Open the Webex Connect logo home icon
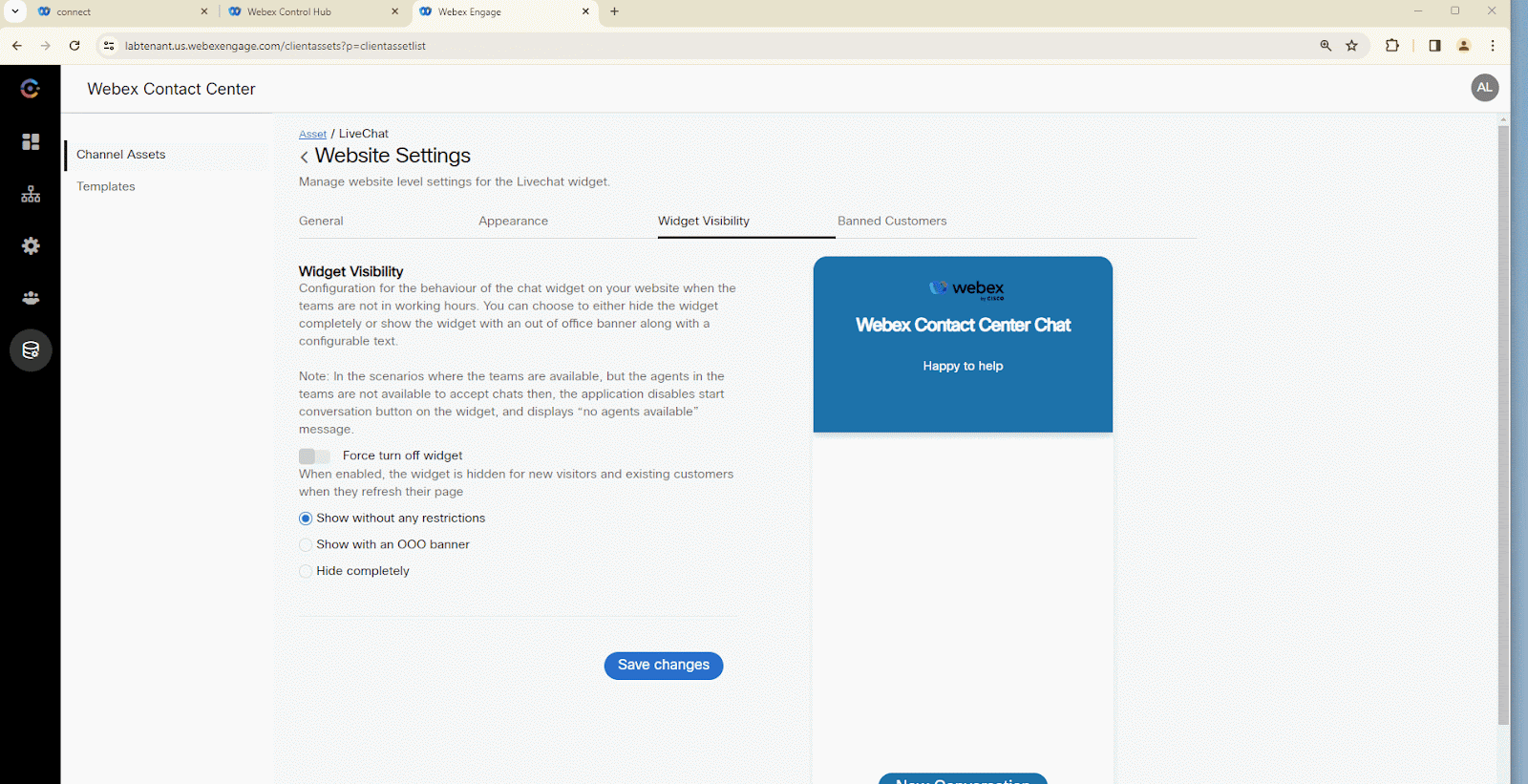Viewport: 1528px width, 784px height. tap(30, 89)
